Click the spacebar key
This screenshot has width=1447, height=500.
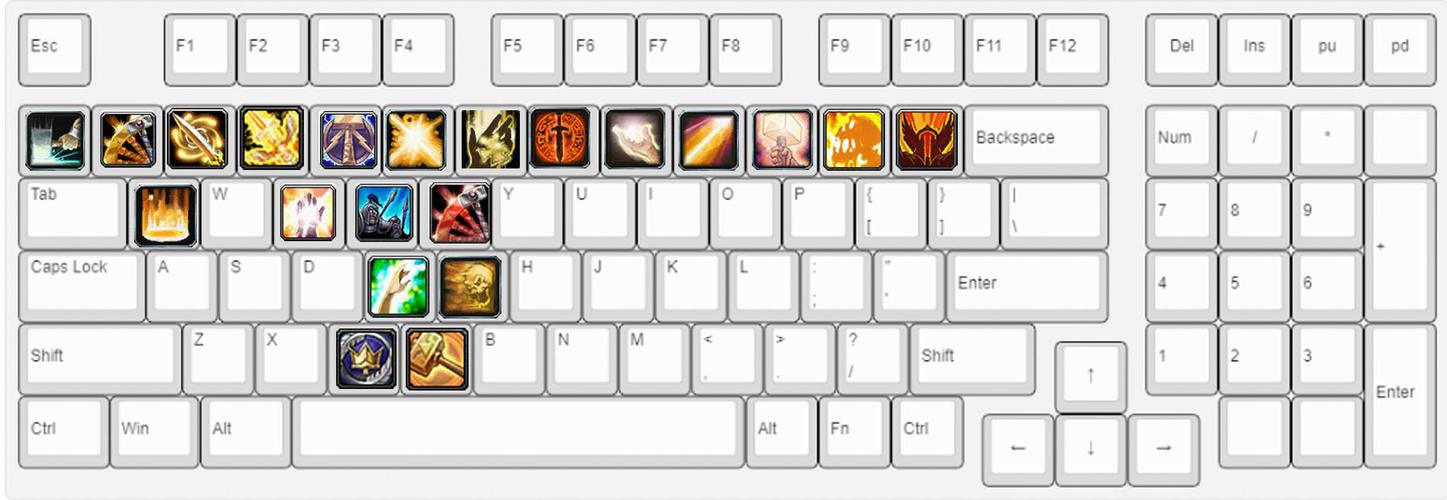tap(518, 431)
